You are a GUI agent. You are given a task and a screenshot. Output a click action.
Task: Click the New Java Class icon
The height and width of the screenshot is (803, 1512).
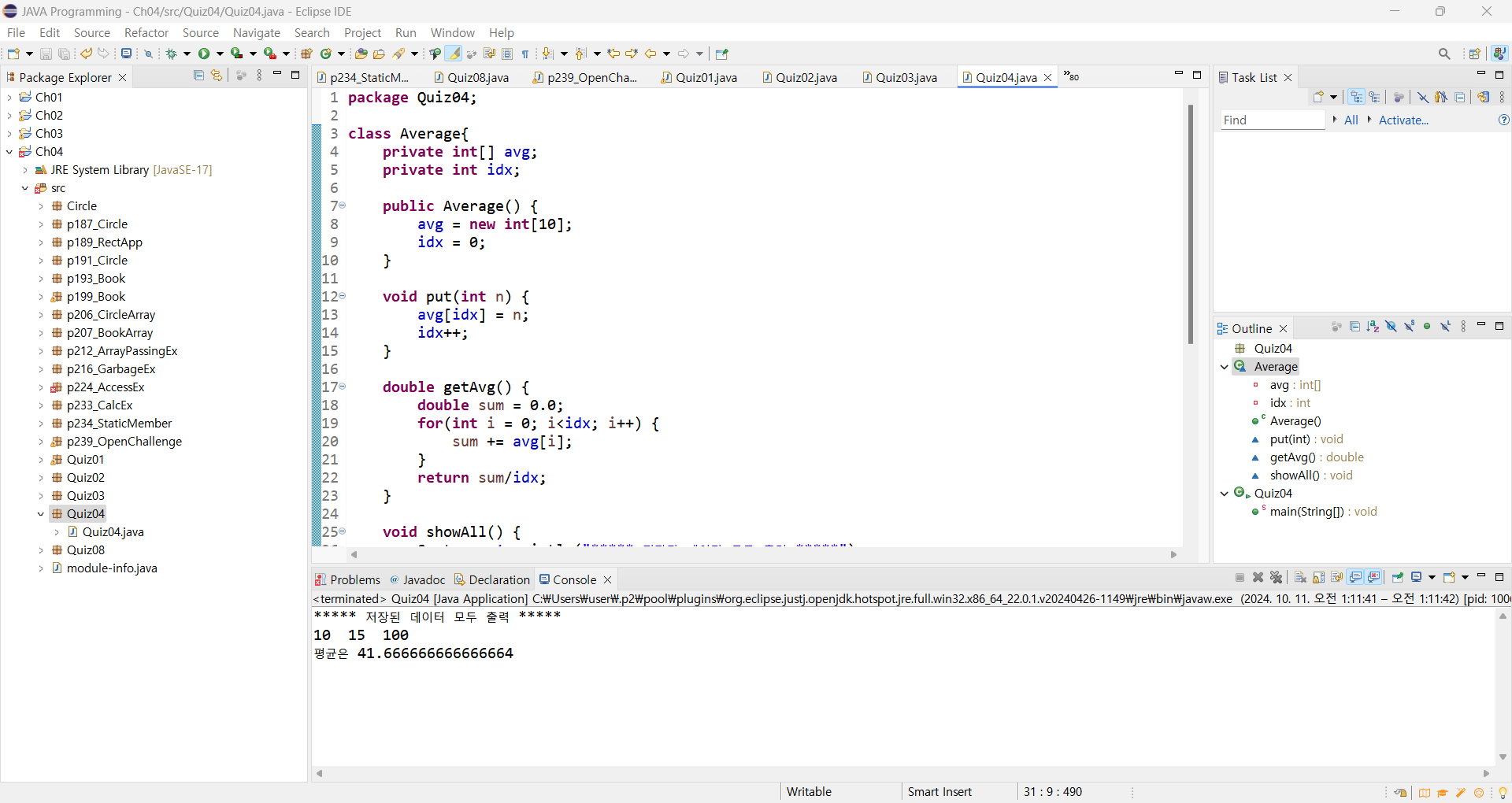pyautogui.click(x=325, y=54)
